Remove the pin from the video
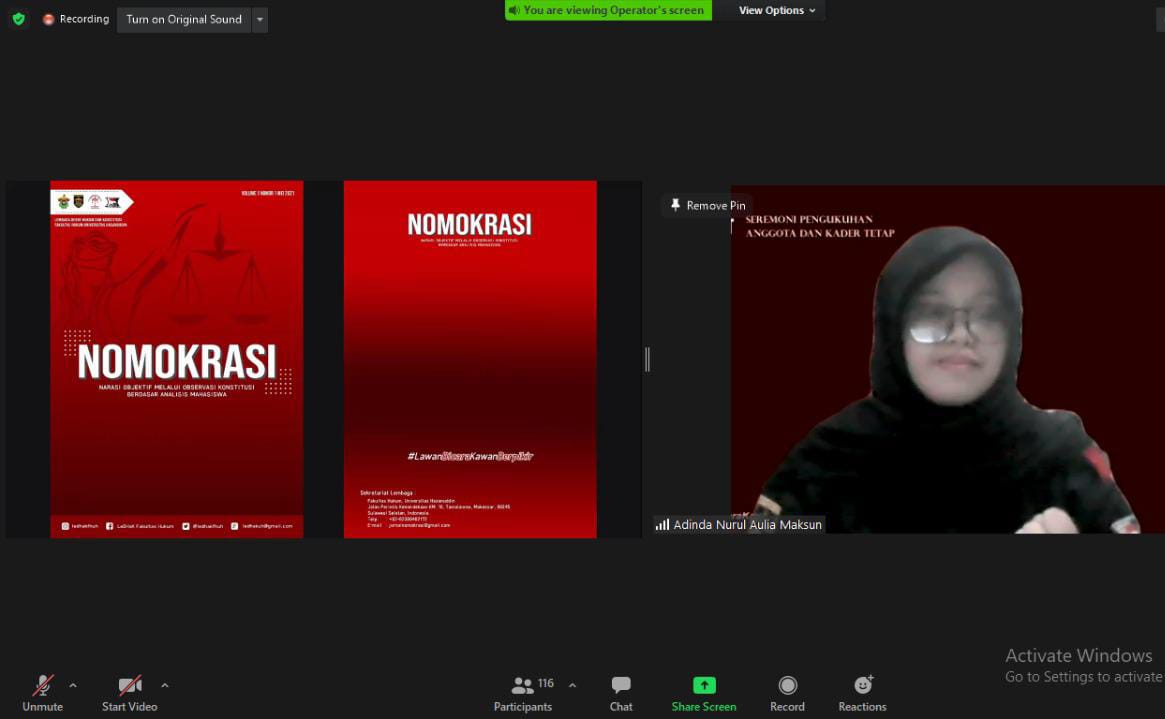This screenshot has width=1165, height=719. 707,206
